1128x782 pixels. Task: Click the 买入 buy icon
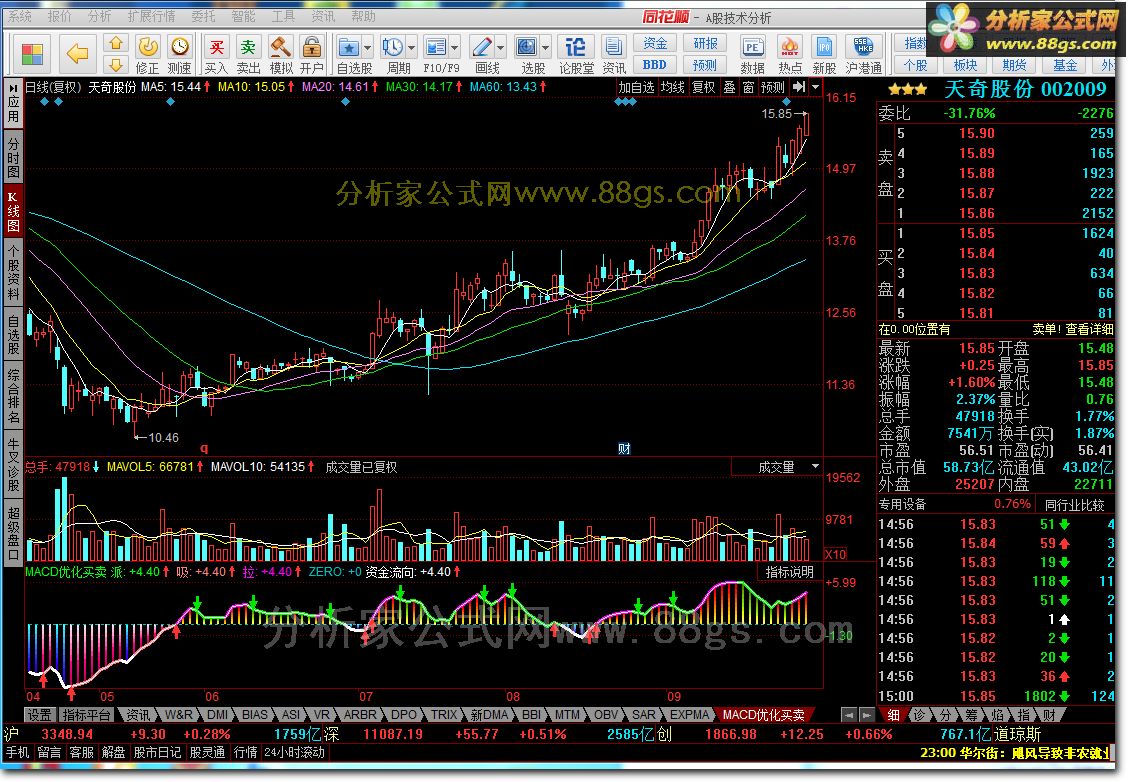pyautogui.click(x=216, y=47)
